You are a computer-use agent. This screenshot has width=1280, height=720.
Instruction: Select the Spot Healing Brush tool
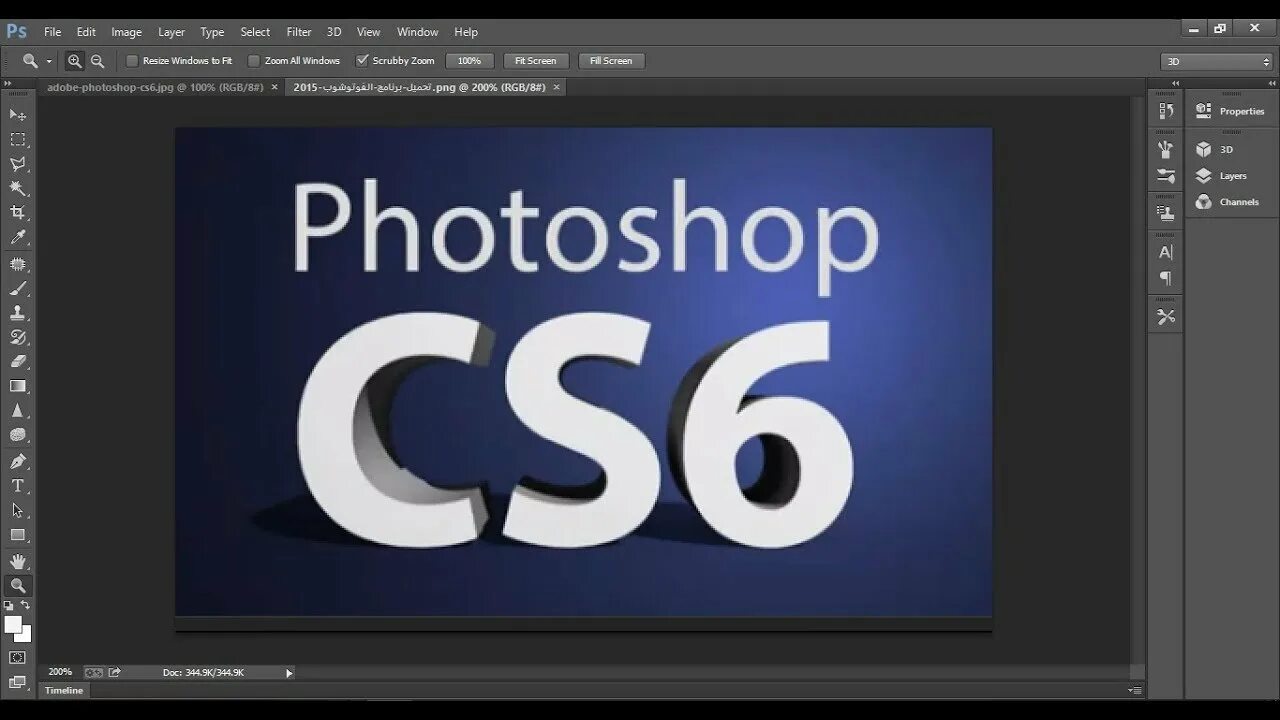(x=18, y=264)
